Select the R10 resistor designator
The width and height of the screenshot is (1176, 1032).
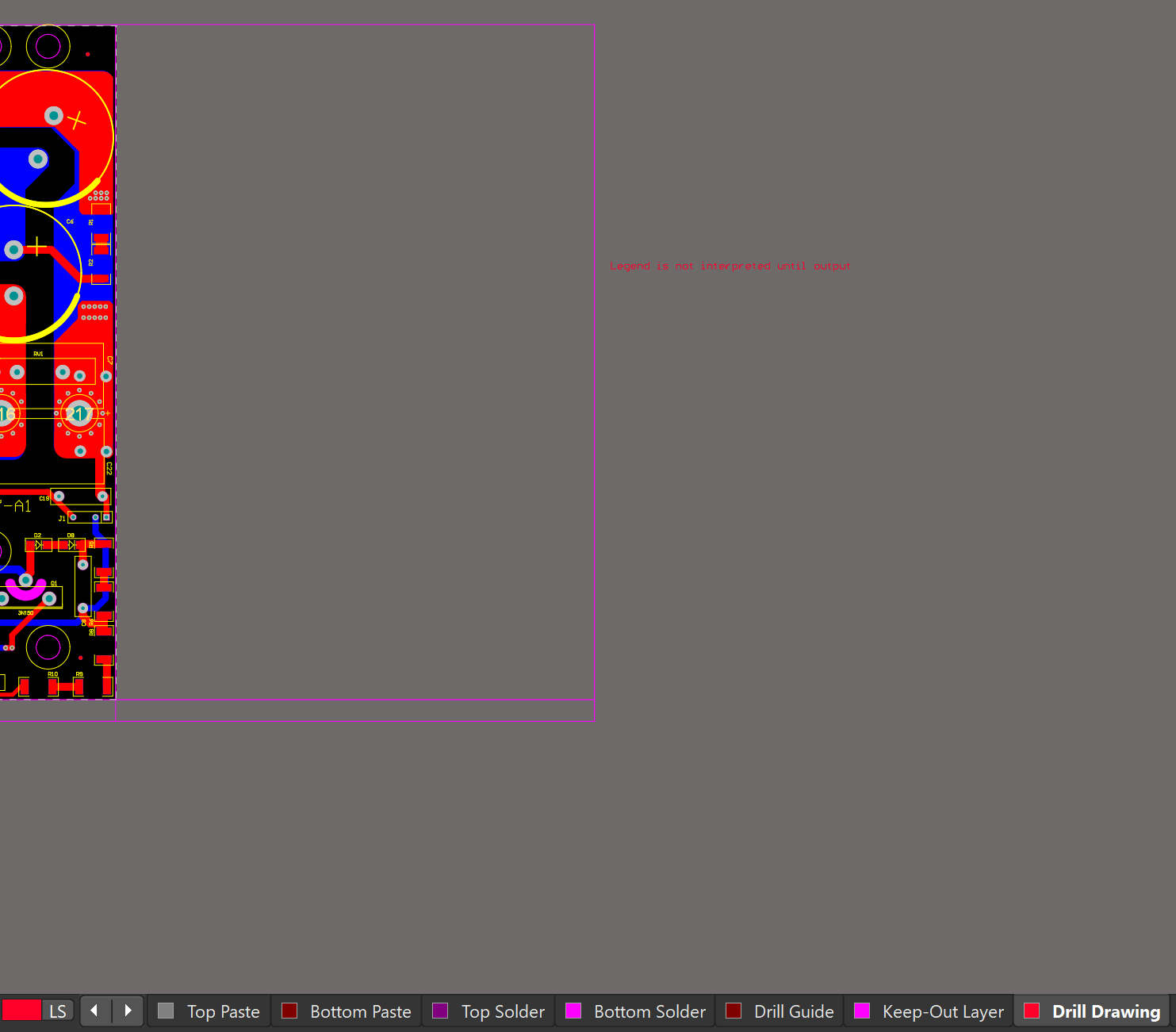[x=52, y=674]
